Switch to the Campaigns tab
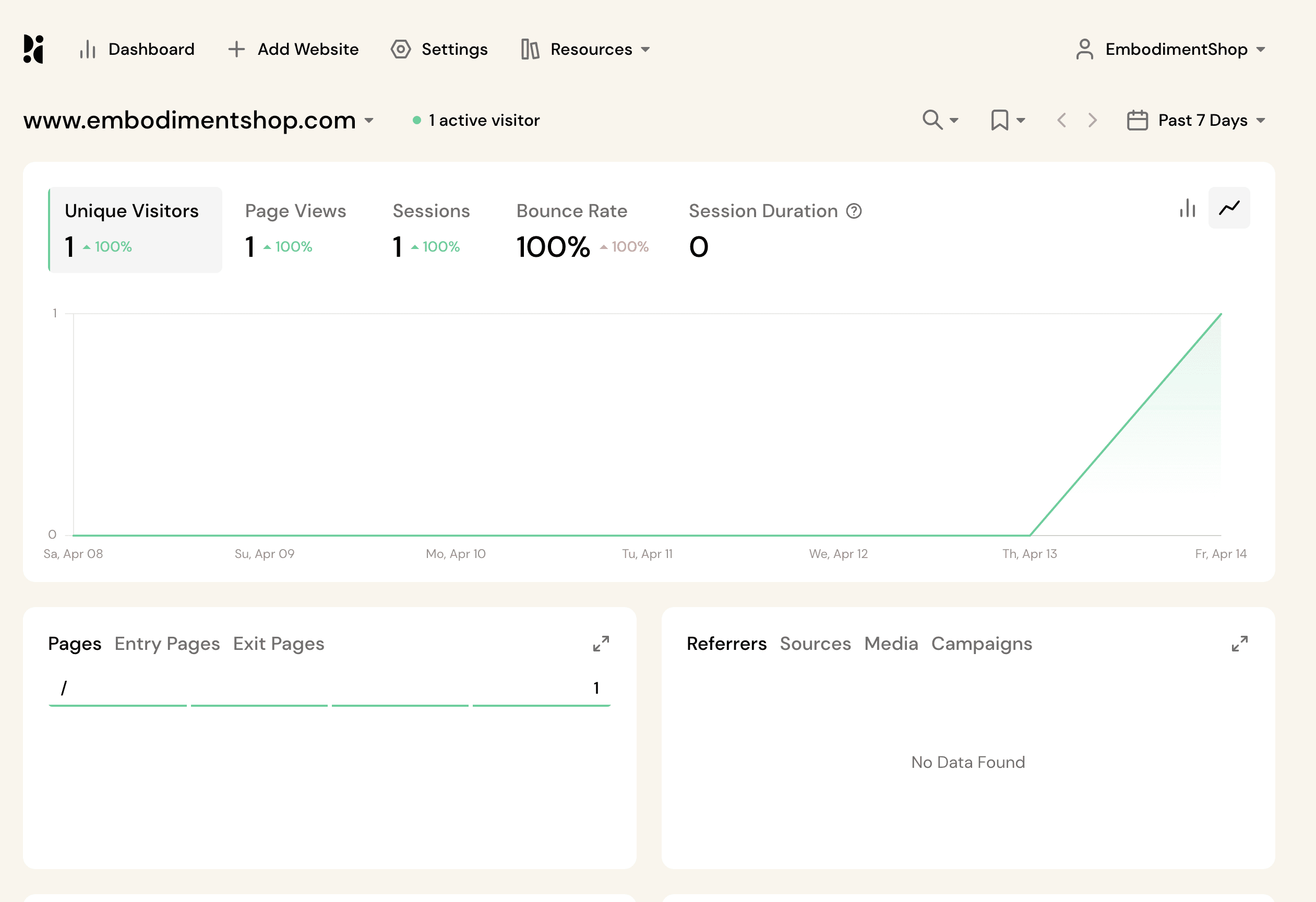This screenshot has height=902, width=1316. pyautogui.click(x=982, y=644)
